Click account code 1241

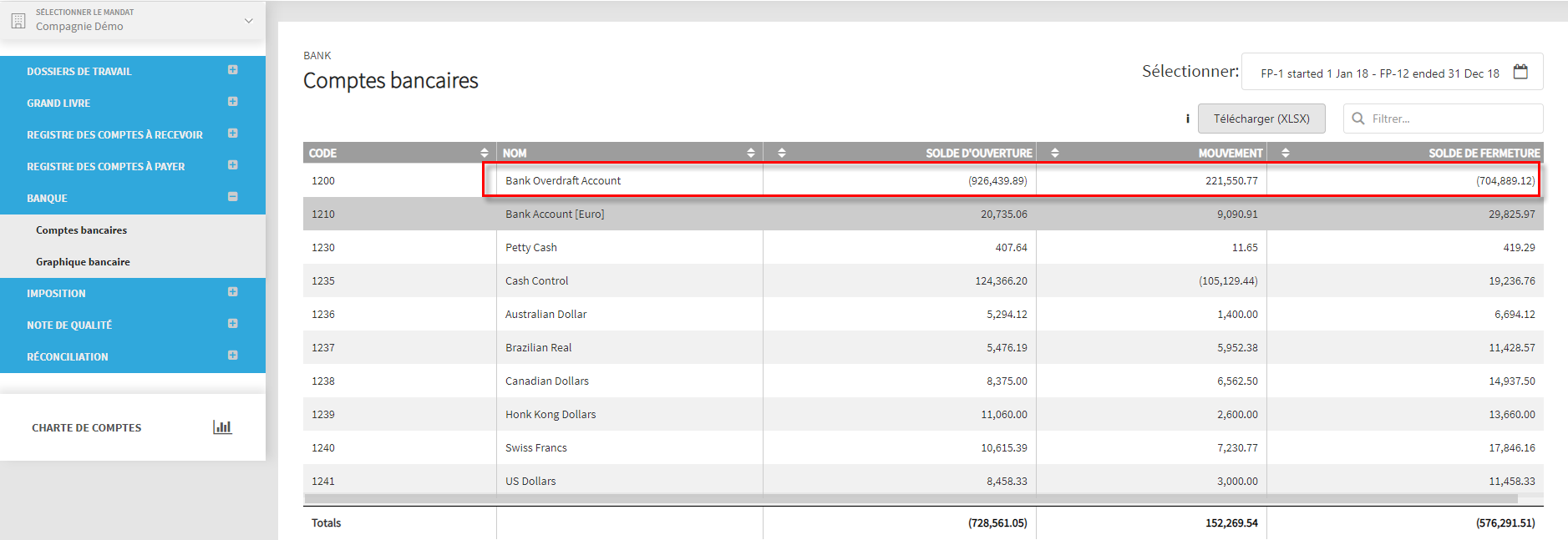[x=323, y=481]
